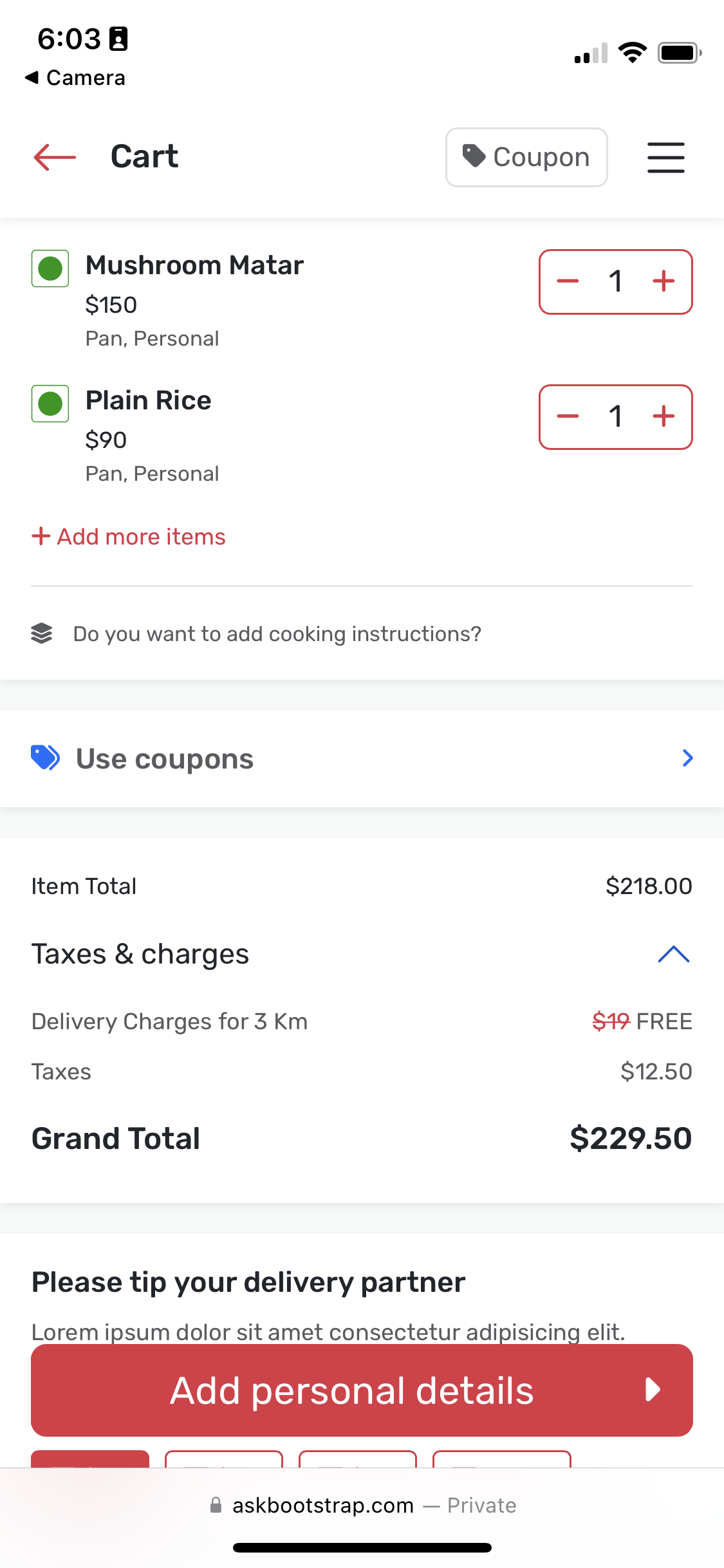The image size is (724, 1568).
Task: Click the blue coupon tags icon
Action: 46,758
